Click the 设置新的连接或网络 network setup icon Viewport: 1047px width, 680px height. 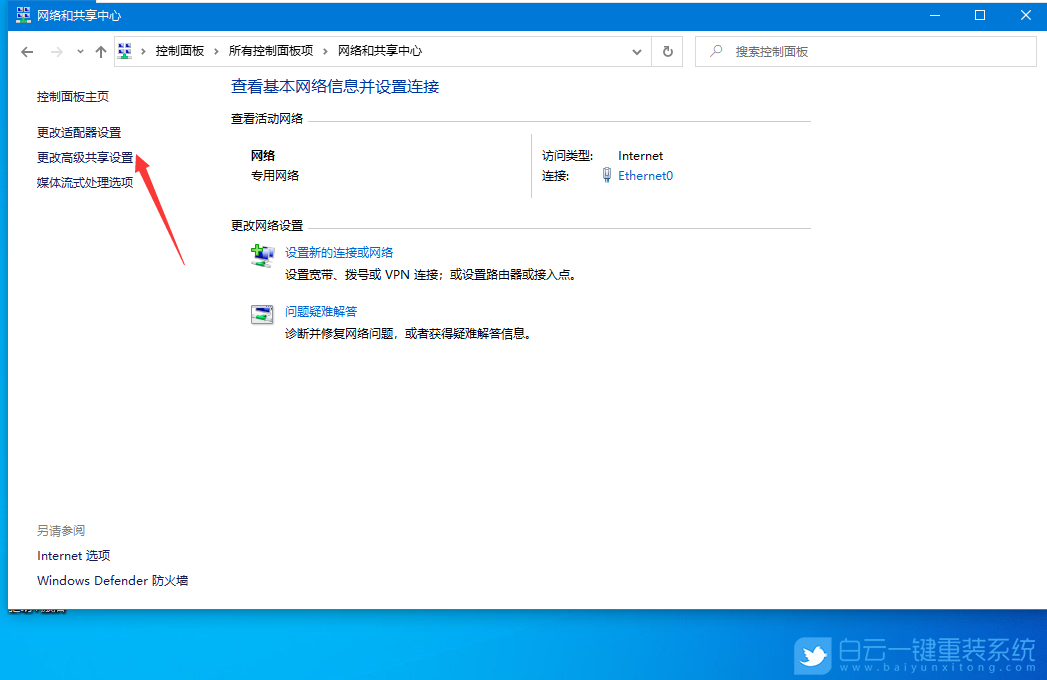coord(262,255)
